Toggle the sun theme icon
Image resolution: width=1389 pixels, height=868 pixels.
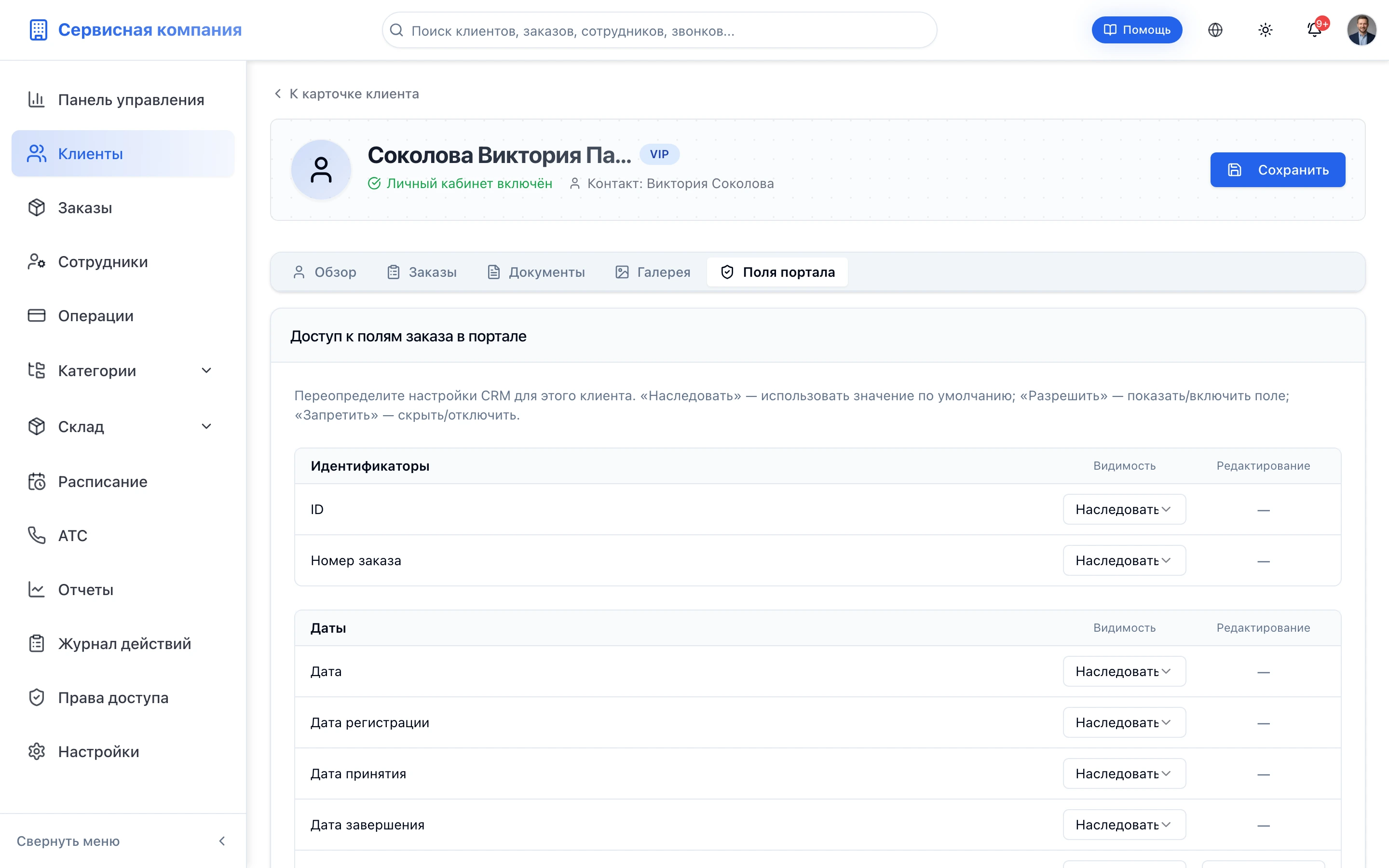1265,30
